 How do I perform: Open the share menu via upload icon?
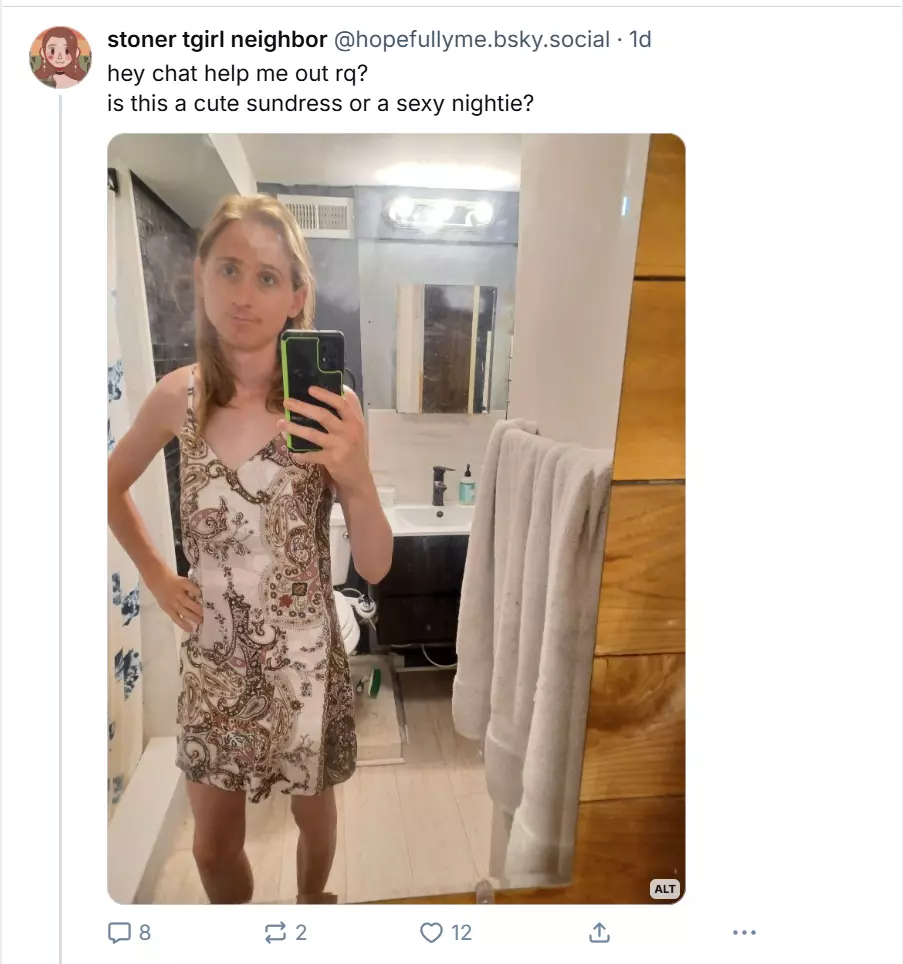pos(599,933)
